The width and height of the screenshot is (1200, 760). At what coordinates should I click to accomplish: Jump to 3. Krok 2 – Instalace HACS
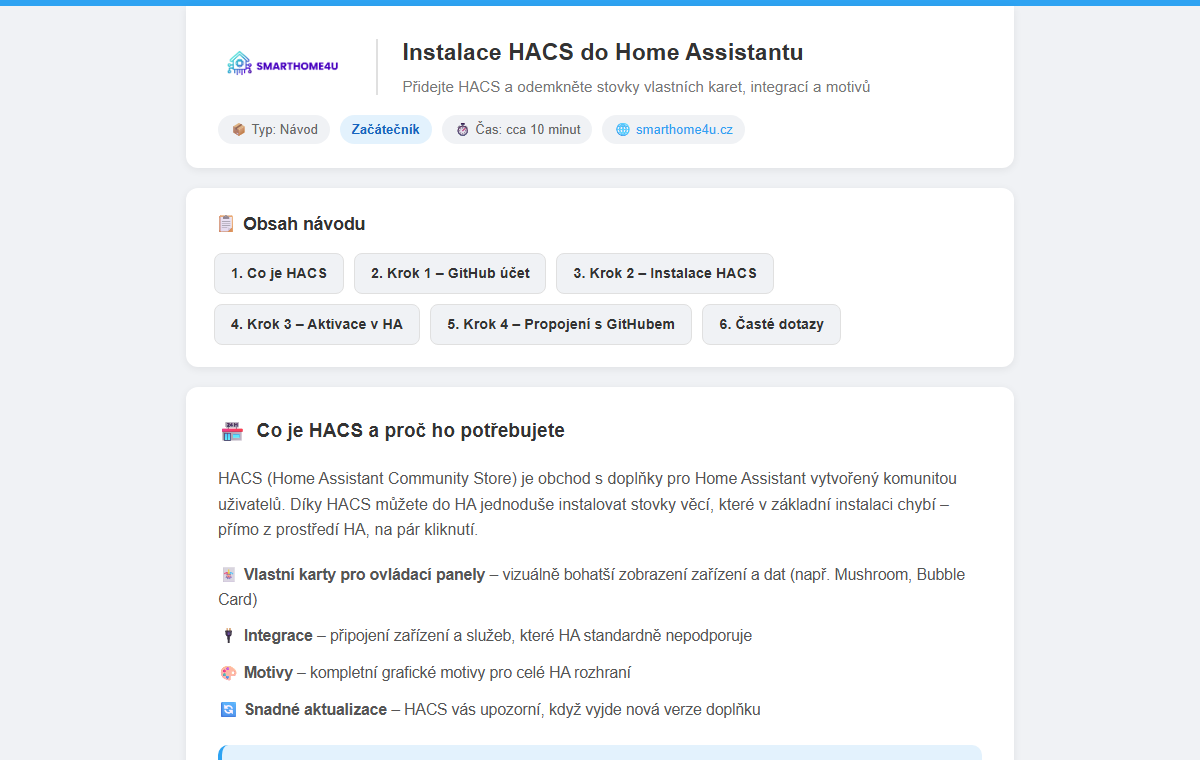click(x=665, y=273)
